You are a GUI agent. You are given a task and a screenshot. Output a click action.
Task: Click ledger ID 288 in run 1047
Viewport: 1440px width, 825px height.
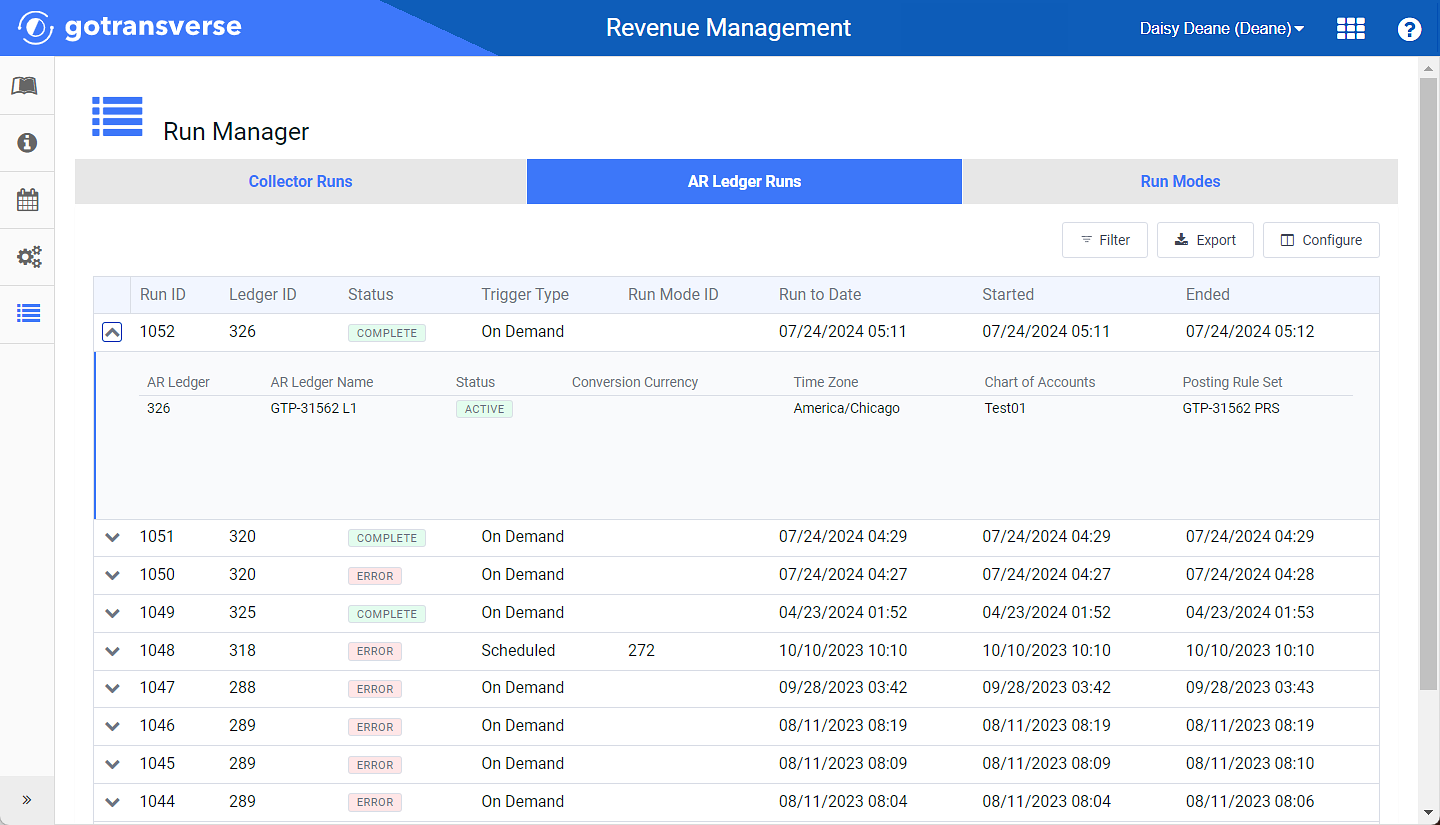click(x=242, y=687)
